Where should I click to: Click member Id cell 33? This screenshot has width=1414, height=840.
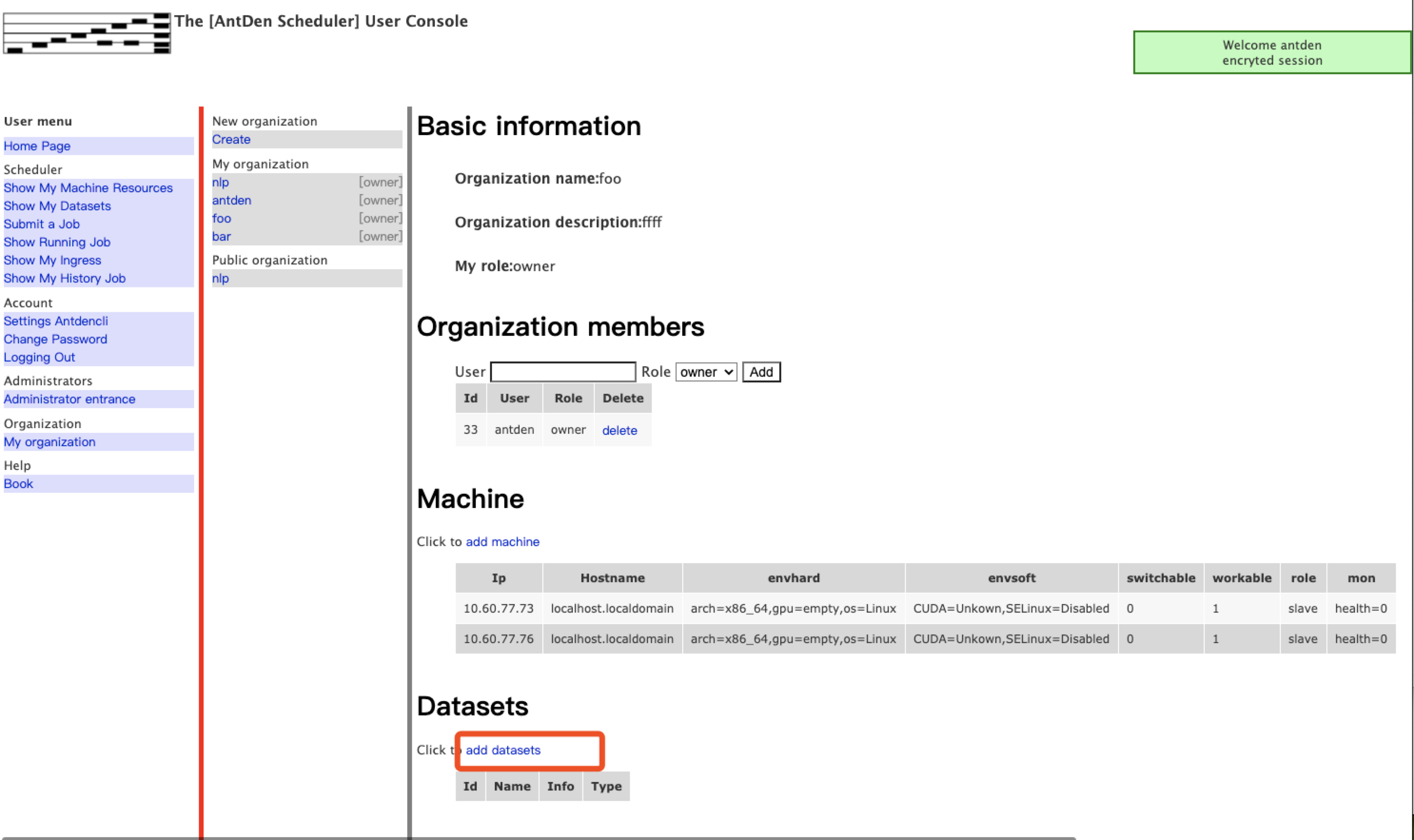coord(471,430)
